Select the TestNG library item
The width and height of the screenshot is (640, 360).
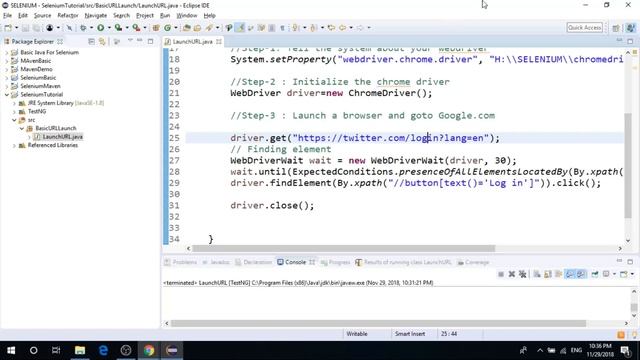point(37,111)
